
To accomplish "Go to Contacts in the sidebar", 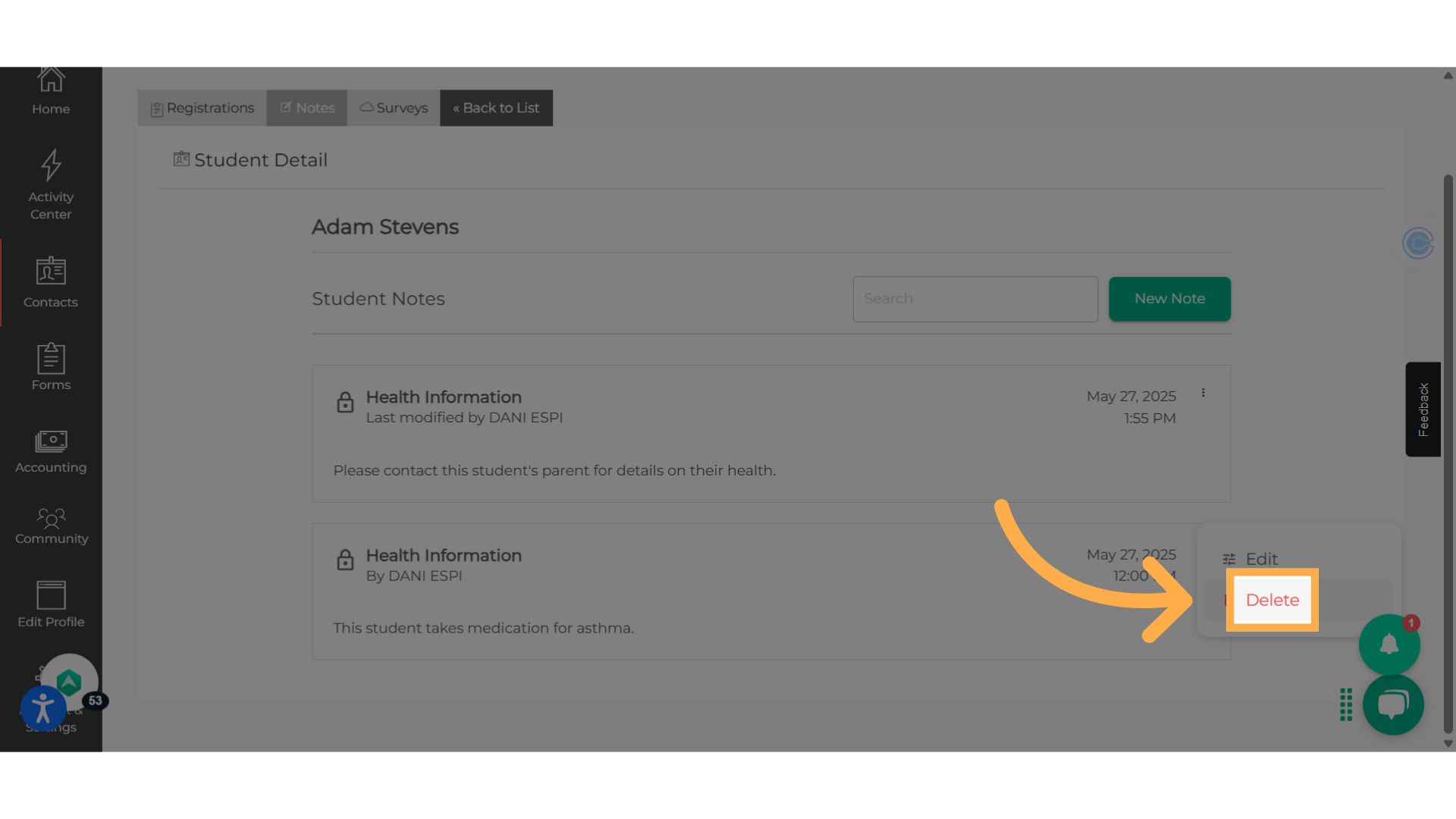I will [x=51, y=283].
